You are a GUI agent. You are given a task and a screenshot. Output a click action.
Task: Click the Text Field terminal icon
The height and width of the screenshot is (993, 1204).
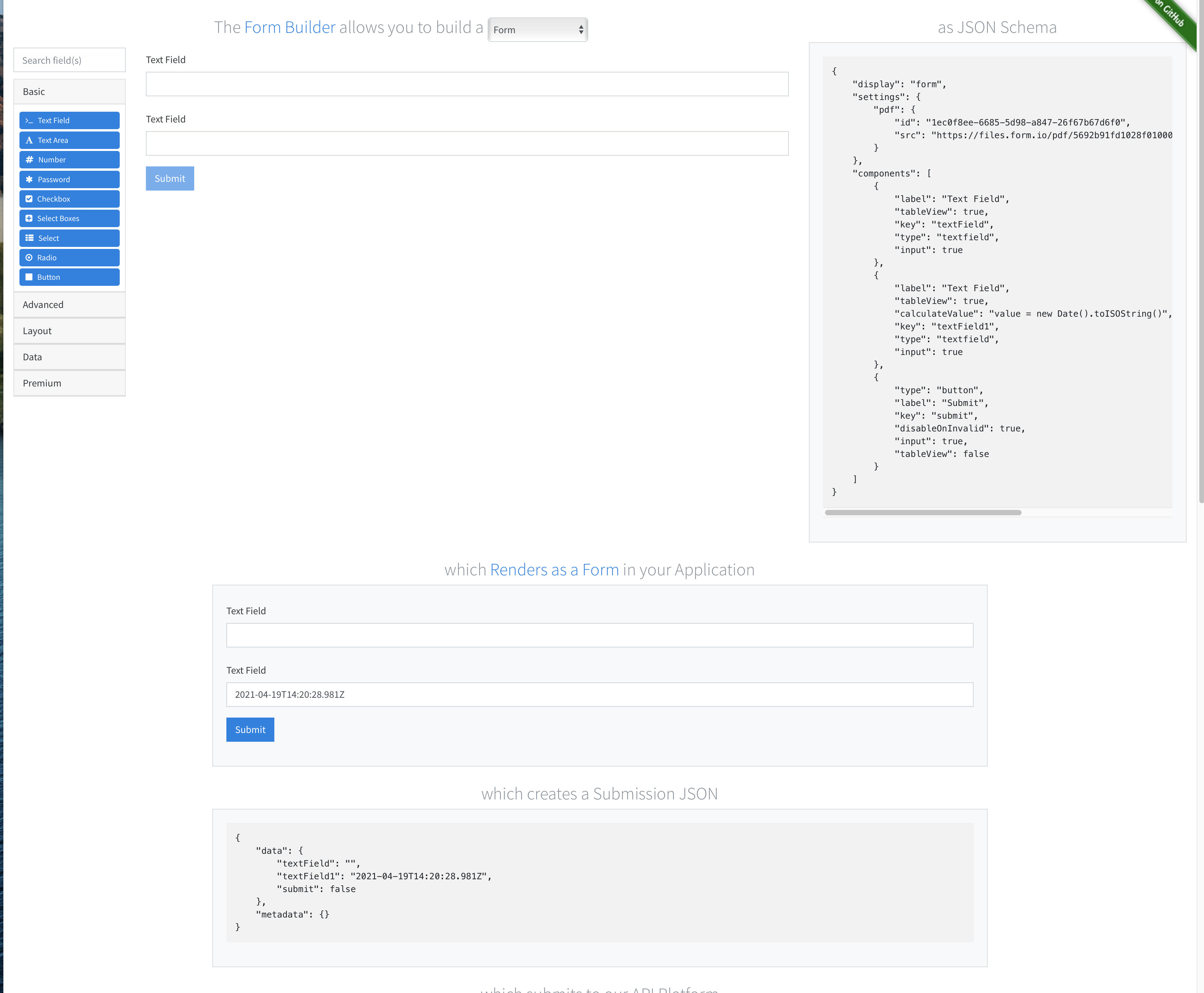point(29,121)
